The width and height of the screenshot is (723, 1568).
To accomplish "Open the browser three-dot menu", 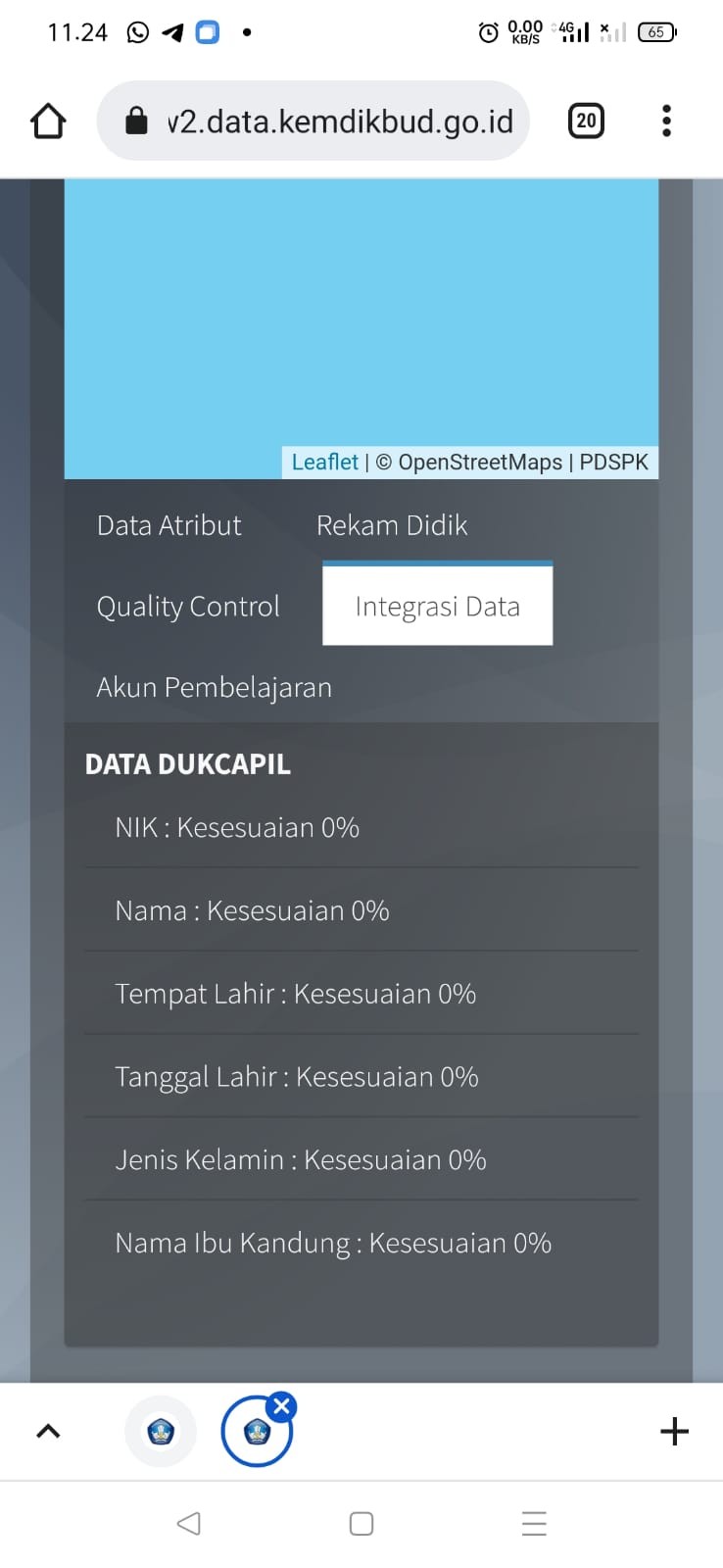I will coord(666,121).
